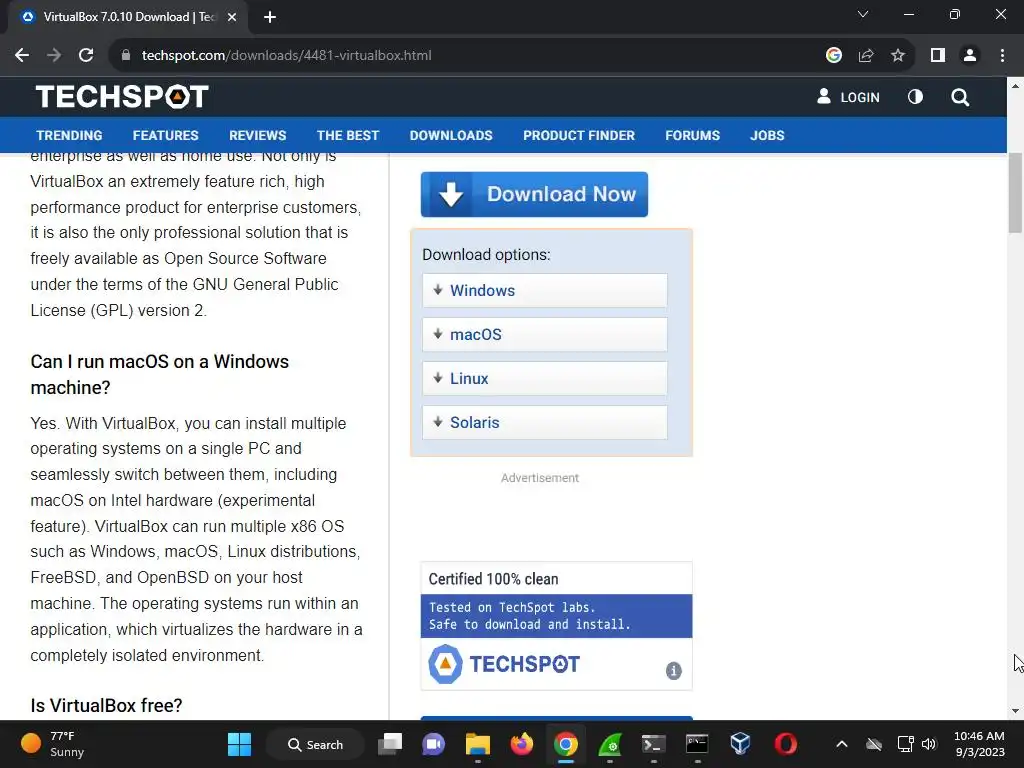Open File Explorer from taskbar
Screen dimensions: 1024x768
point(477,744)
